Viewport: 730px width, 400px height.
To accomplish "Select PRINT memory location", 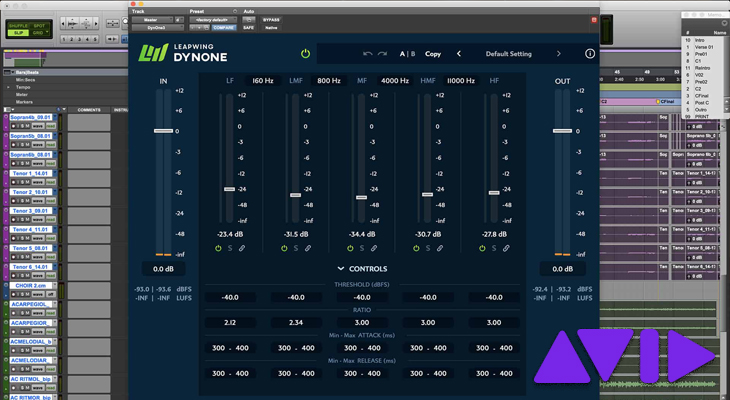I will [702, 116].
